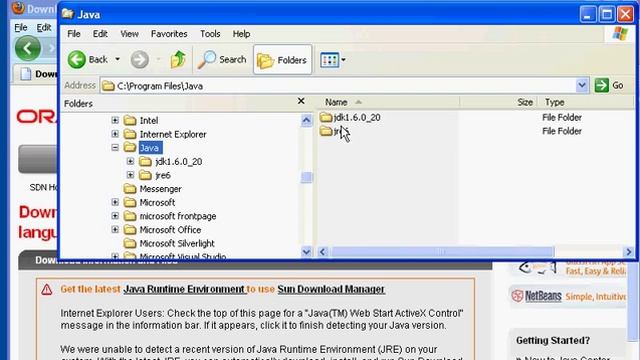
Task: Click folder tree scroll down arrow
Action: [306, 252]
